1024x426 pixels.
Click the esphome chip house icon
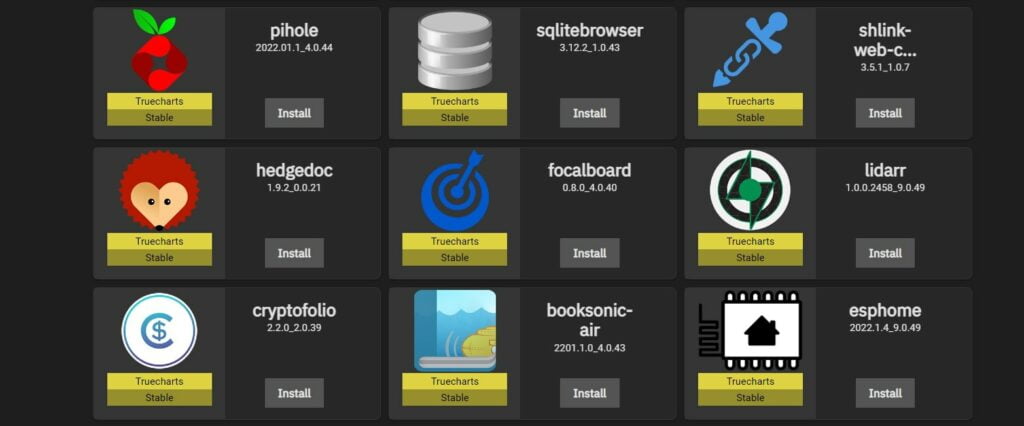click(750, 331)
